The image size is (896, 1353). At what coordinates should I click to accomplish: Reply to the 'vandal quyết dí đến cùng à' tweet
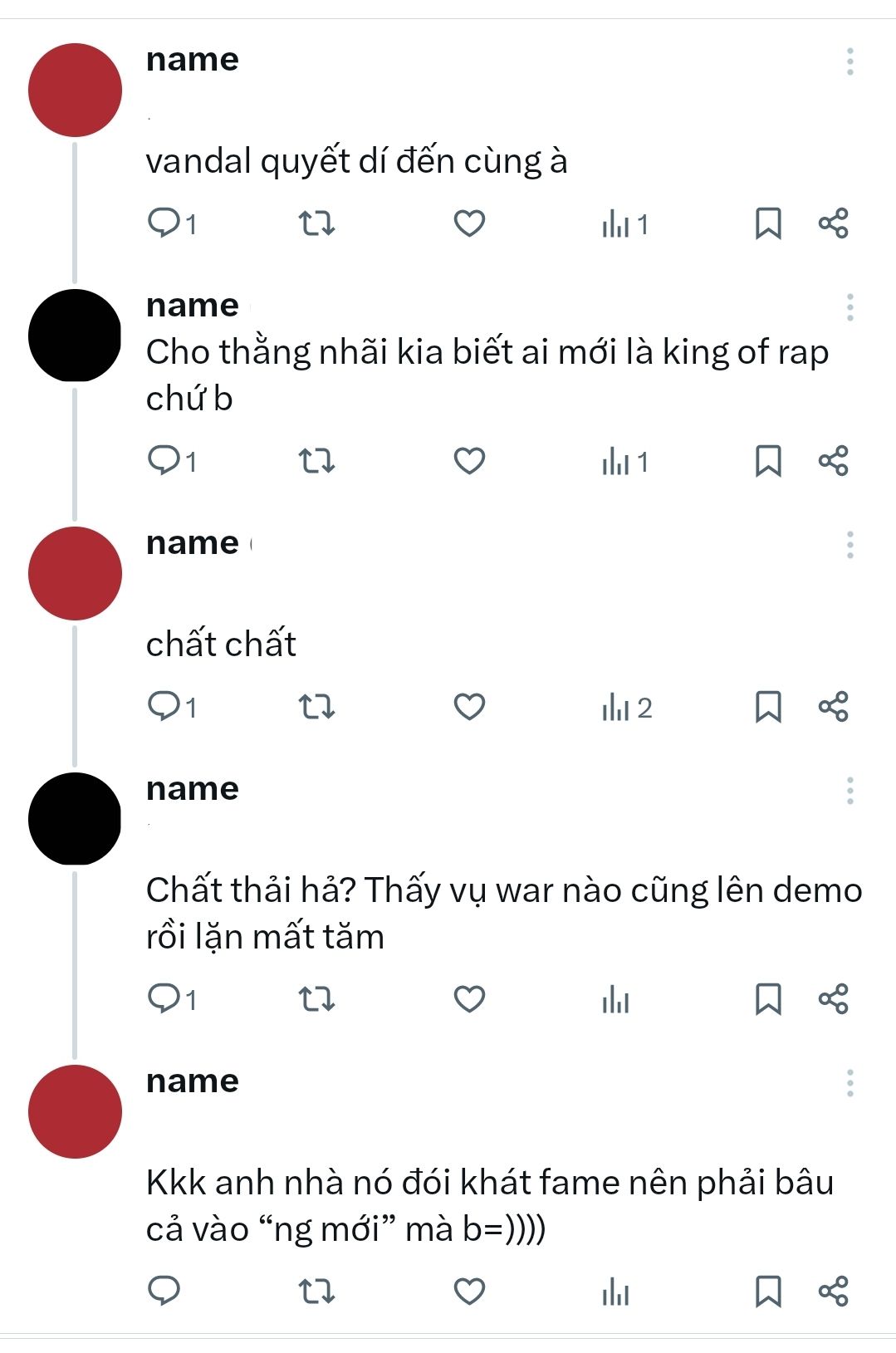click(171, 223)
